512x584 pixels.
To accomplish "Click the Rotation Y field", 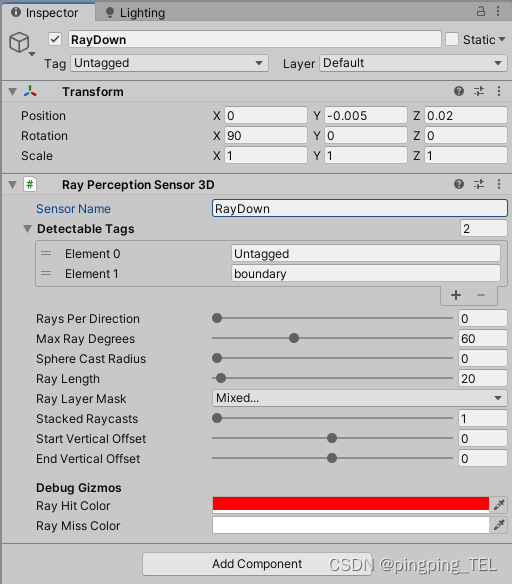I will tap(366, 136).
